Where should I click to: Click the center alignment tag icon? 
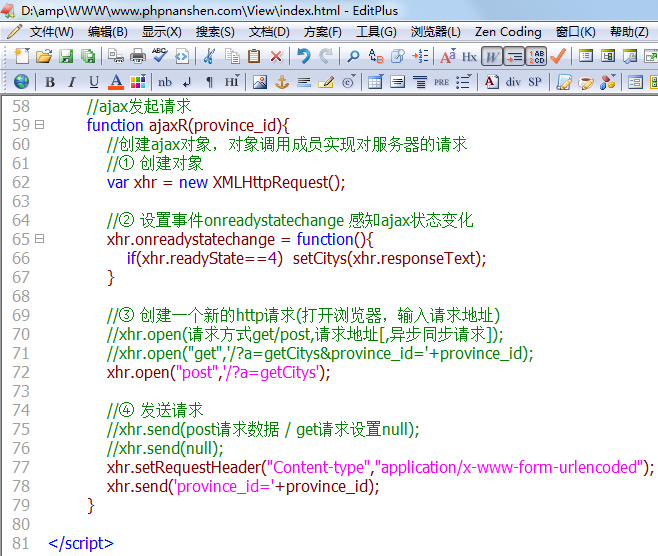pos(419,82)
